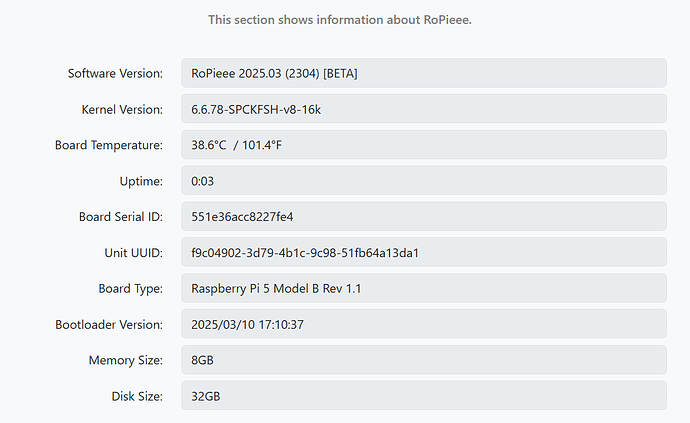
Task: Click the 'Board Temperature:' label
Action: 109,145
